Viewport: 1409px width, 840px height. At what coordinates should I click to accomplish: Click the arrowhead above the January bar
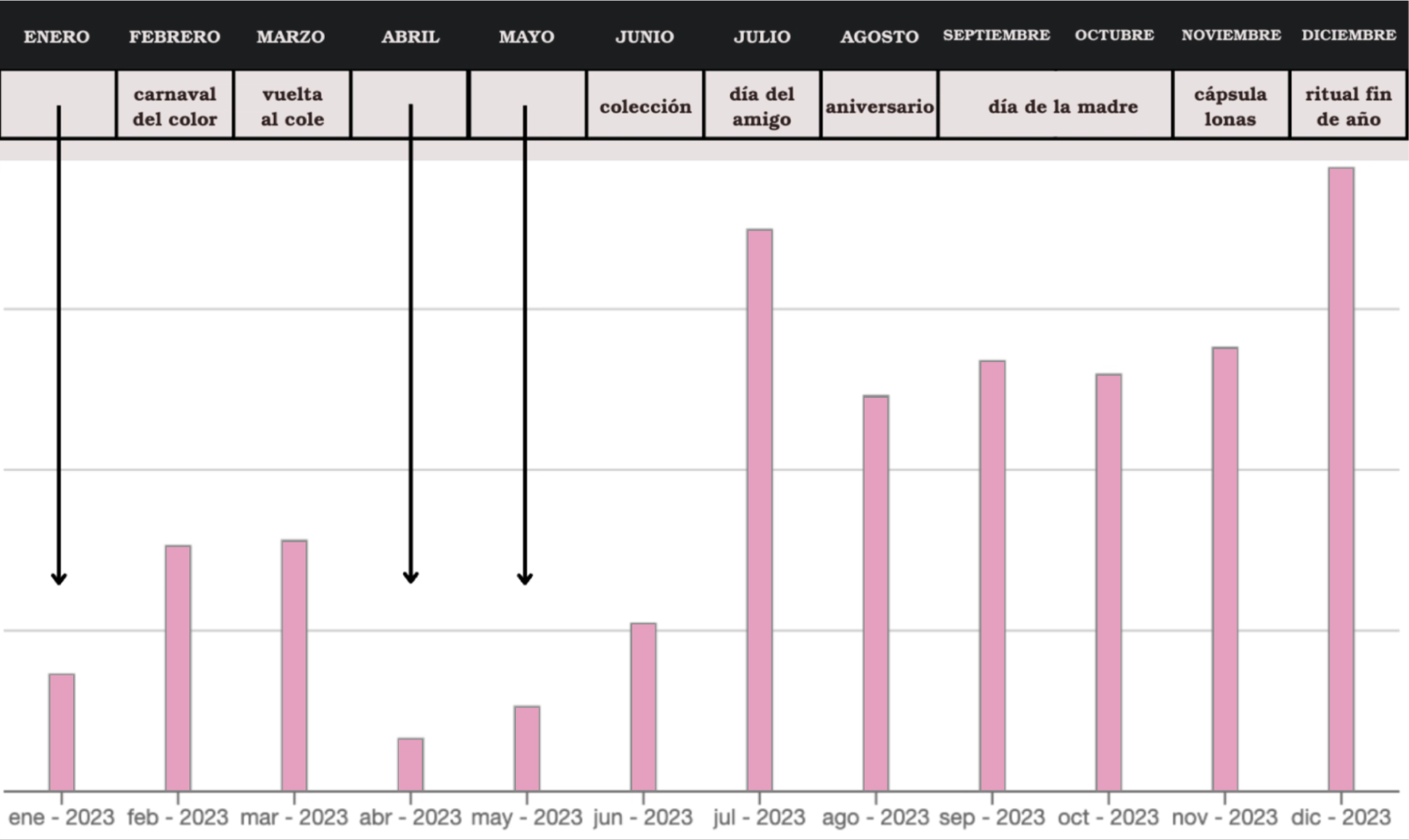58,578
